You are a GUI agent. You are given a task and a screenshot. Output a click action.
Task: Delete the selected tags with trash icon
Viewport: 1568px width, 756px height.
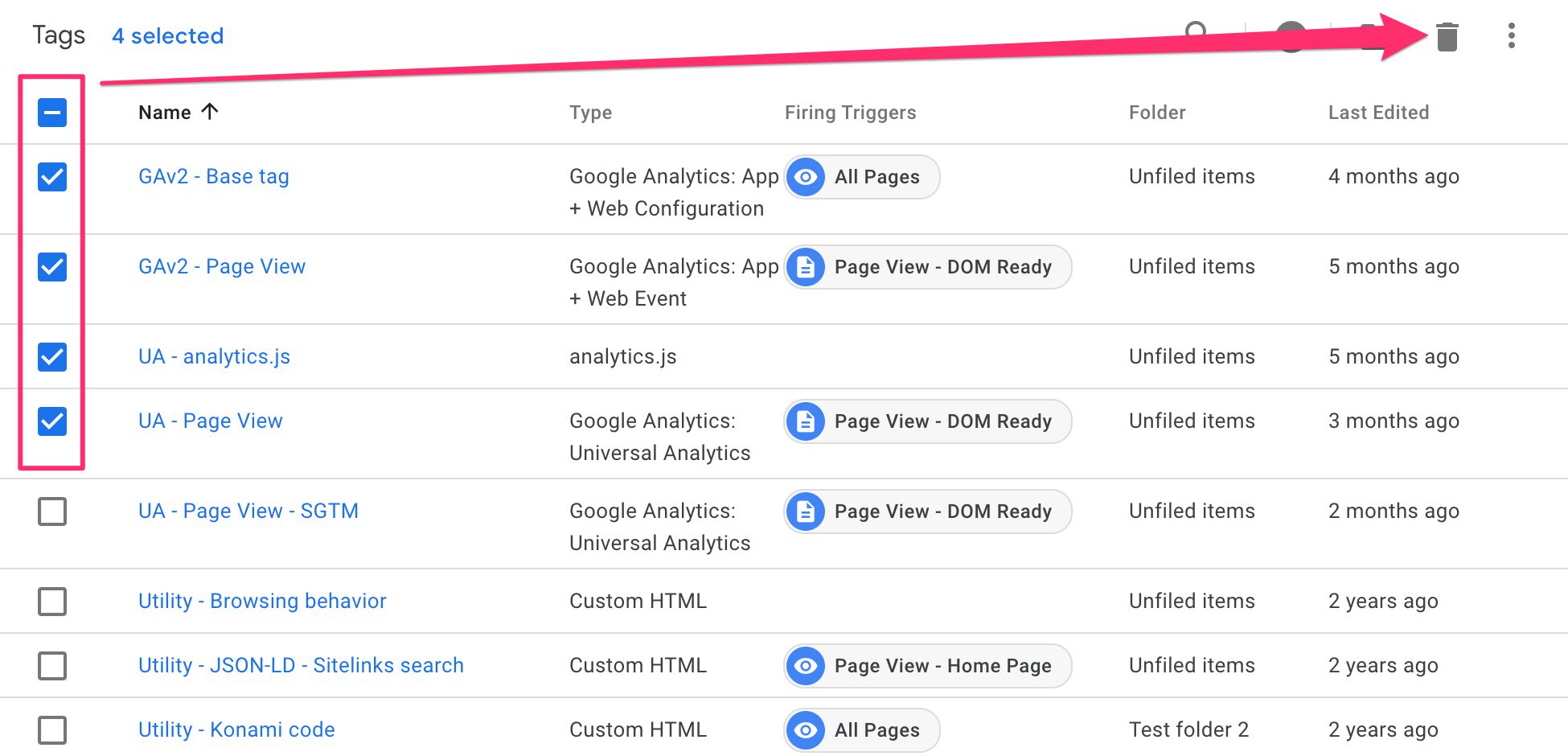coord(1447,37)
